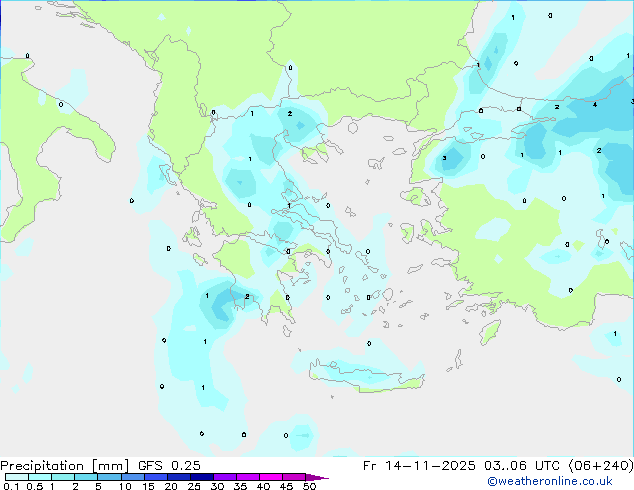Click the legend label '0.1'
Image resolution: width=634 pixels, height=490 pixels.
tap(11, 486)
